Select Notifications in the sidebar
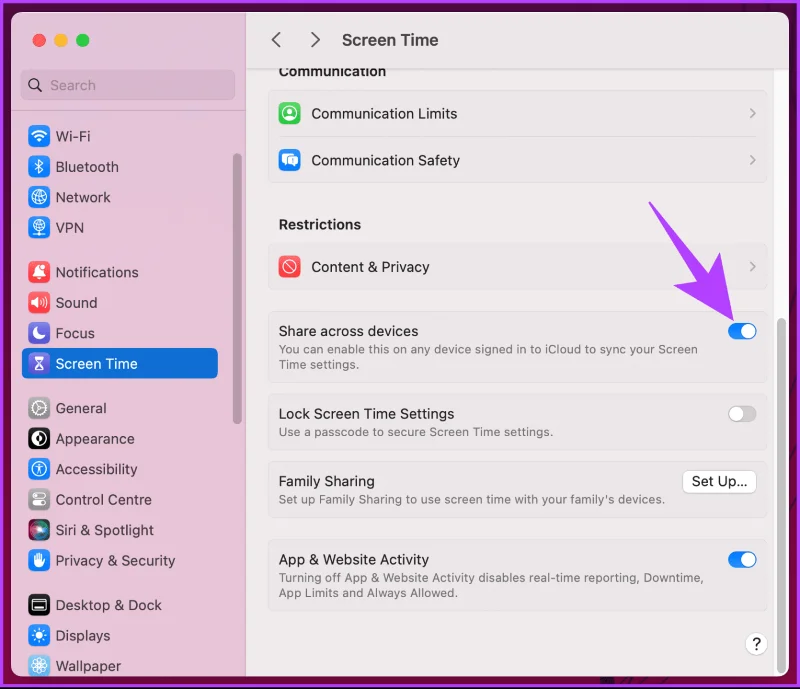 tap(120, 272)
